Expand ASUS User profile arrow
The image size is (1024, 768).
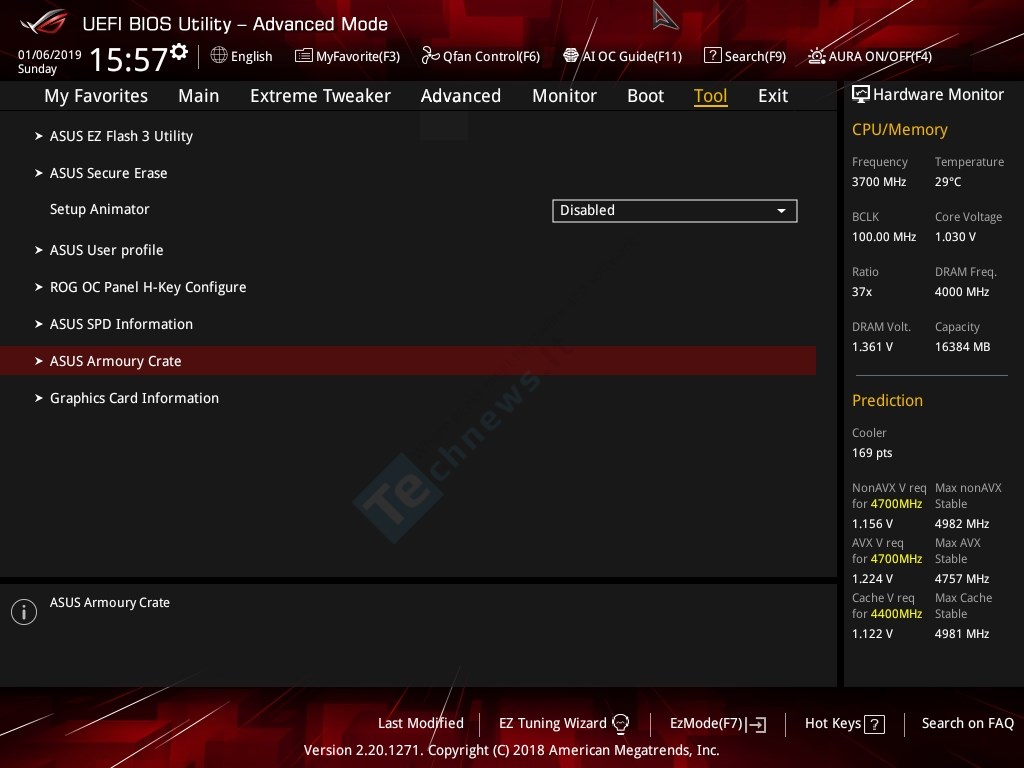point(39,250)
